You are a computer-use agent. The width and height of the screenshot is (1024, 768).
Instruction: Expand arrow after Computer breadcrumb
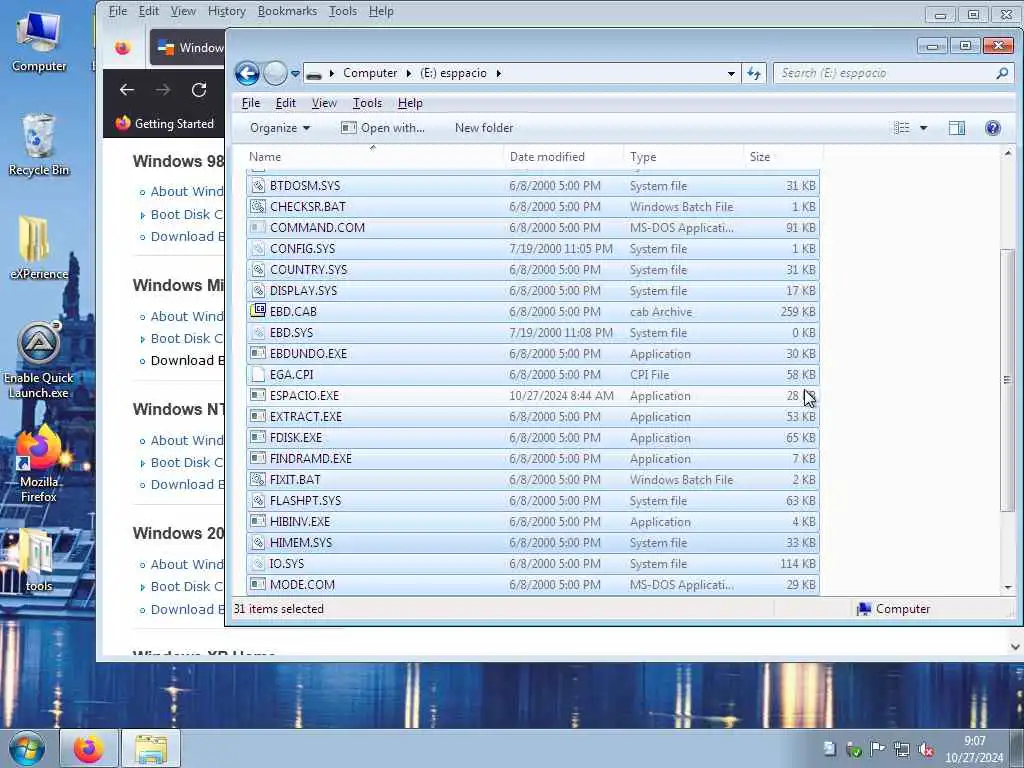tap(409, 73)
